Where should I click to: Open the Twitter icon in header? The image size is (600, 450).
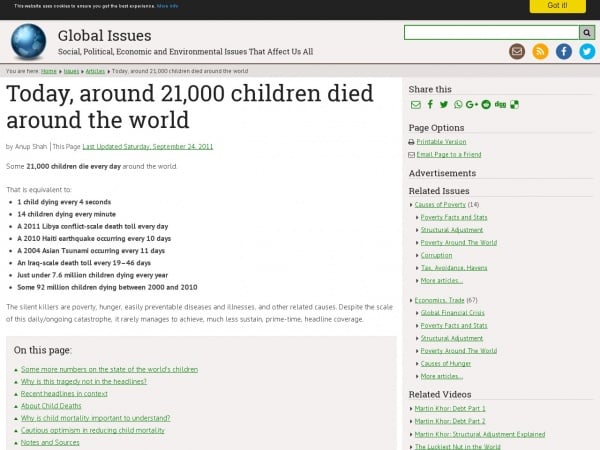(587, 51)
